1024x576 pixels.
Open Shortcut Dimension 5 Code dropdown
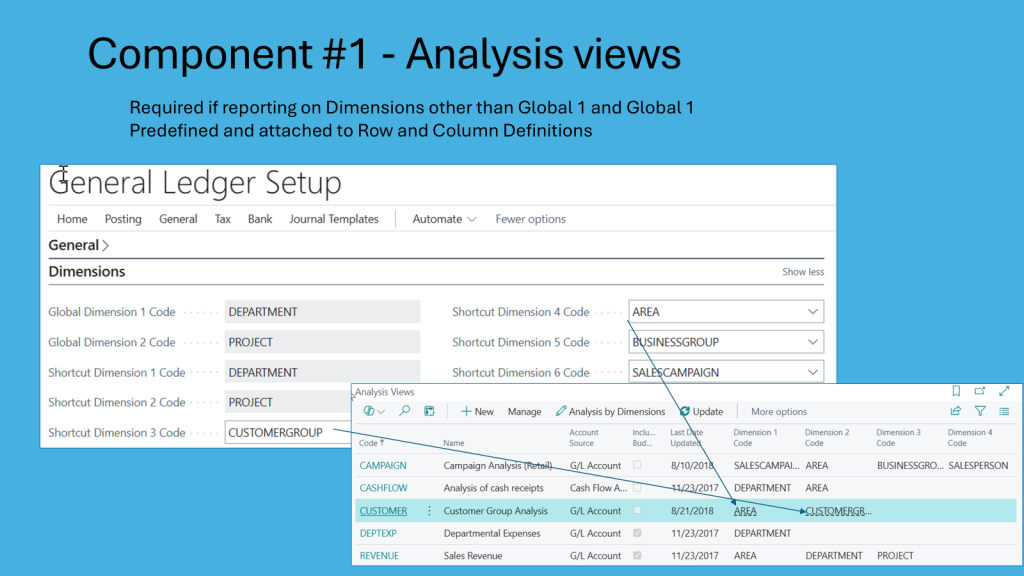812,342
